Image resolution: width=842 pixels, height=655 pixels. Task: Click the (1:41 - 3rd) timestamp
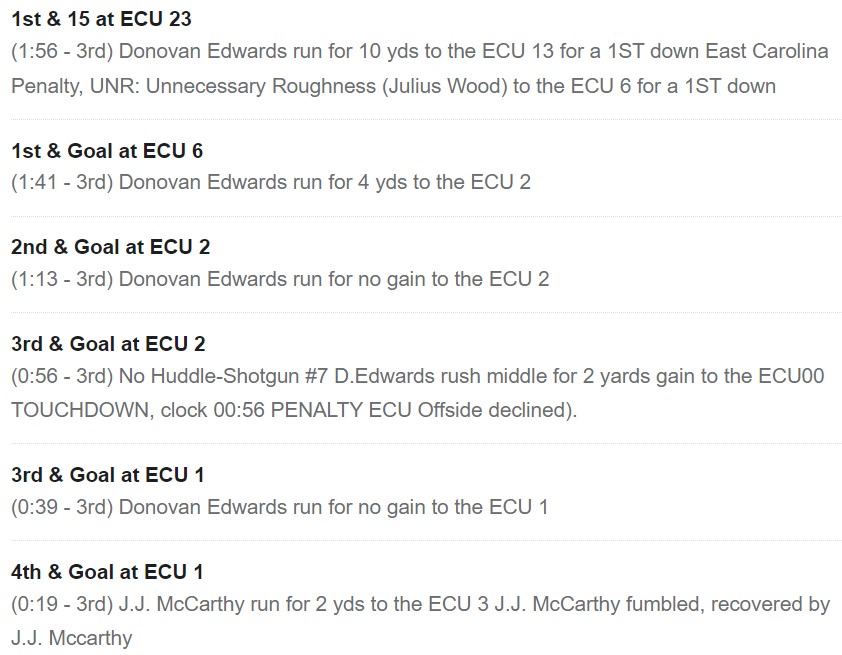click(x=62, y=182)
